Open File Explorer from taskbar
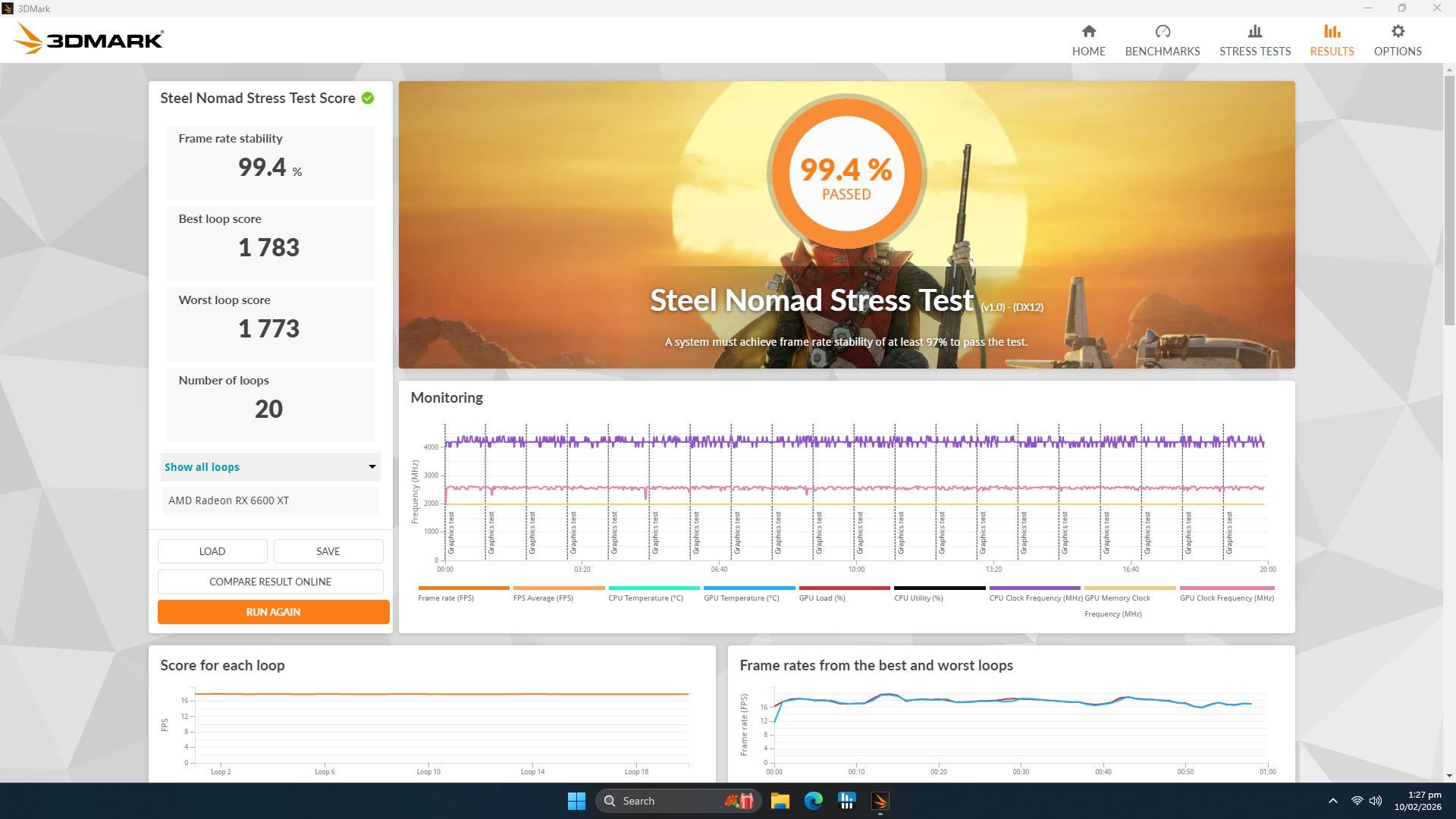The width and height of the screenshot is (1456, 819). point(780,801)
